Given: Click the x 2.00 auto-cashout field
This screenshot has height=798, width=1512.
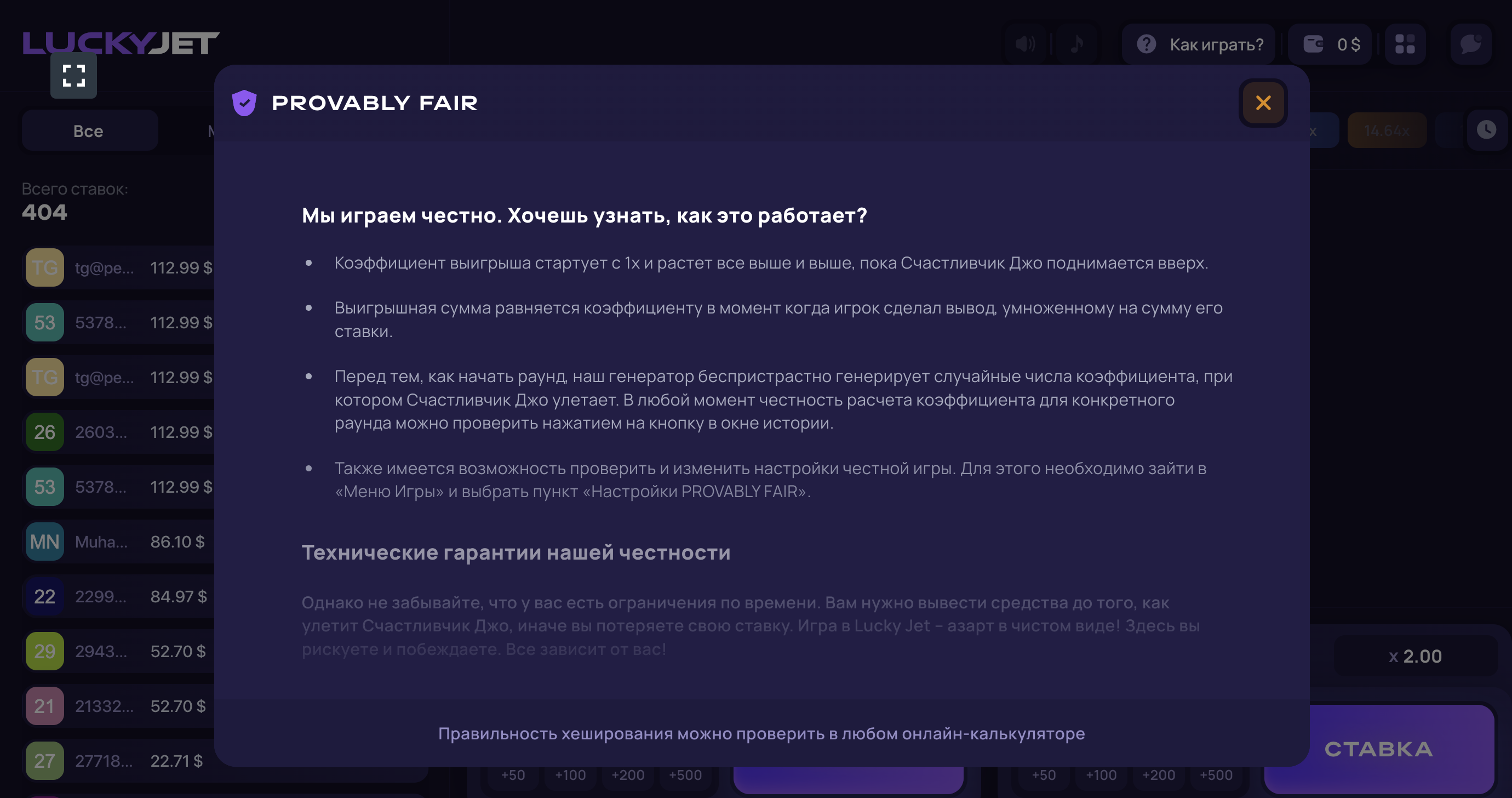Looking at the screenshot, I should pyautogui.click(x=1415, y=656).
